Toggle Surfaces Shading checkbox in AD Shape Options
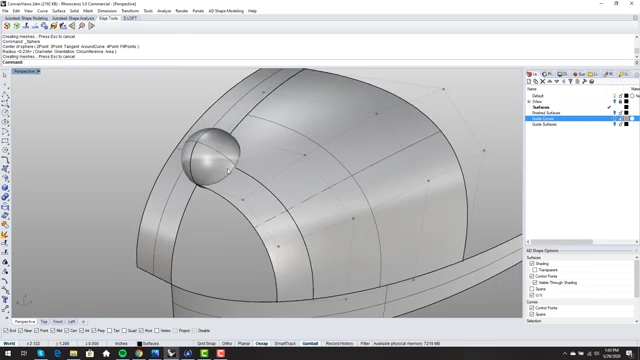The image size is (640, 360). click(532, 264)
